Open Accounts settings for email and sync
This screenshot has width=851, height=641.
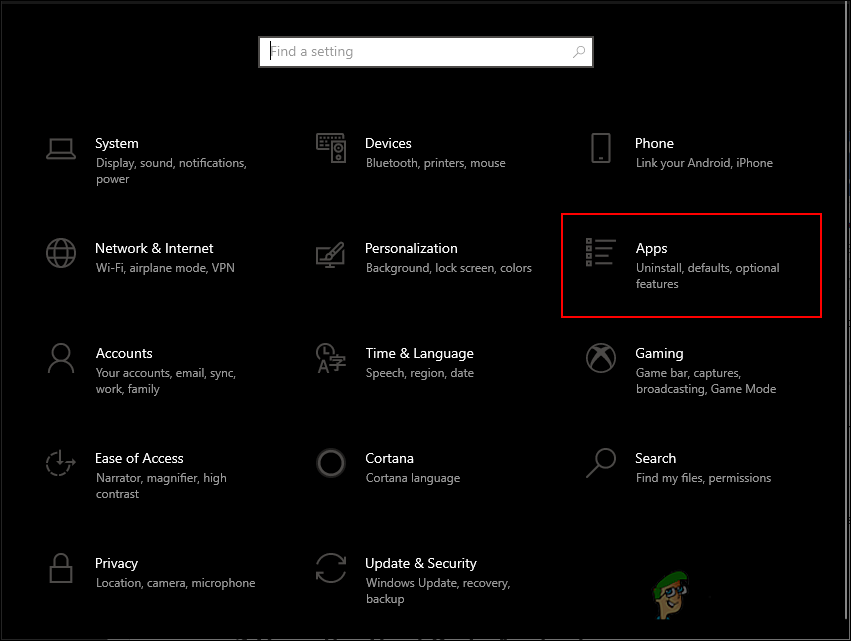click(124, 353)
